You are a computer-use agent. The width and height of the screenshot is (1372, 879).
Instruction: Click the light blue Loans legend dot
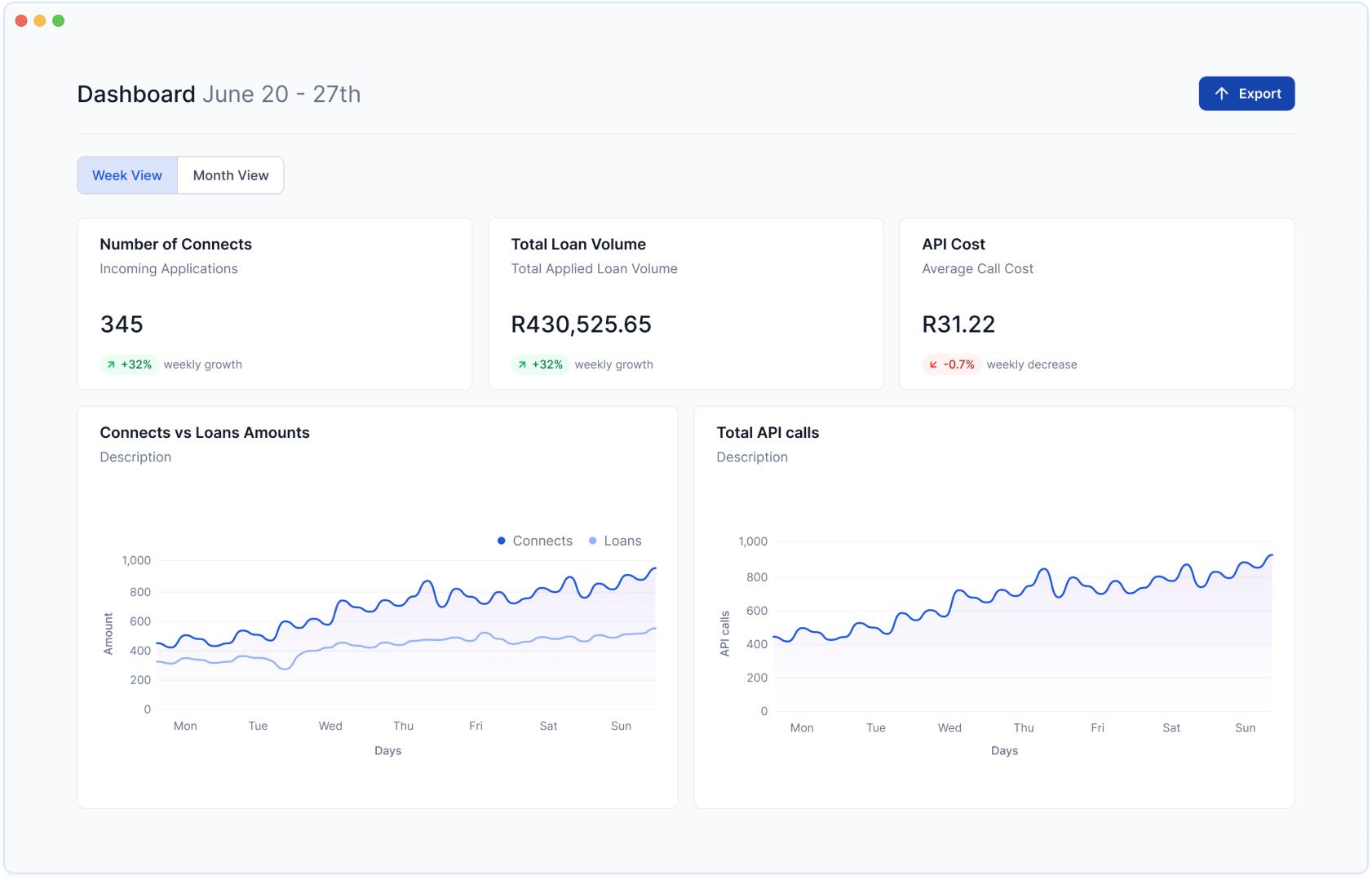click(x=592, y=541)
